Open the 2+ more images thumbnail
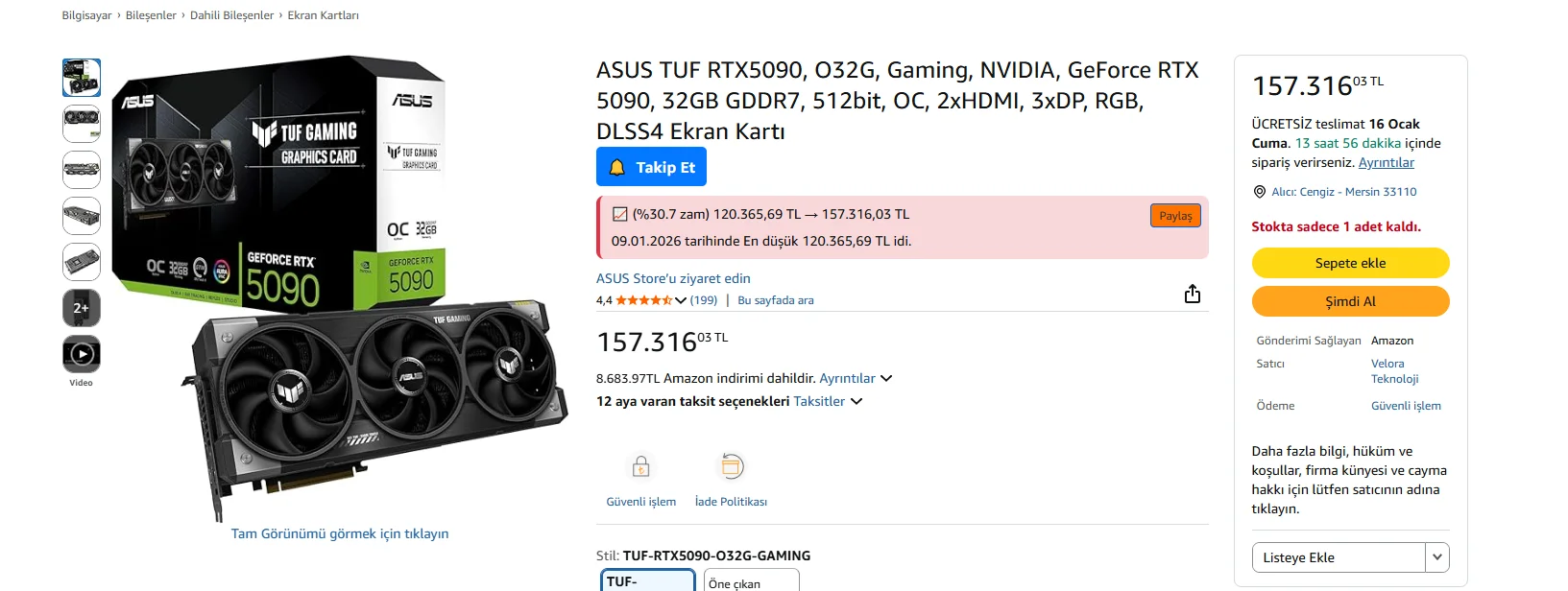This screenshot has width=1568, height=591. [x=82, y=308]
